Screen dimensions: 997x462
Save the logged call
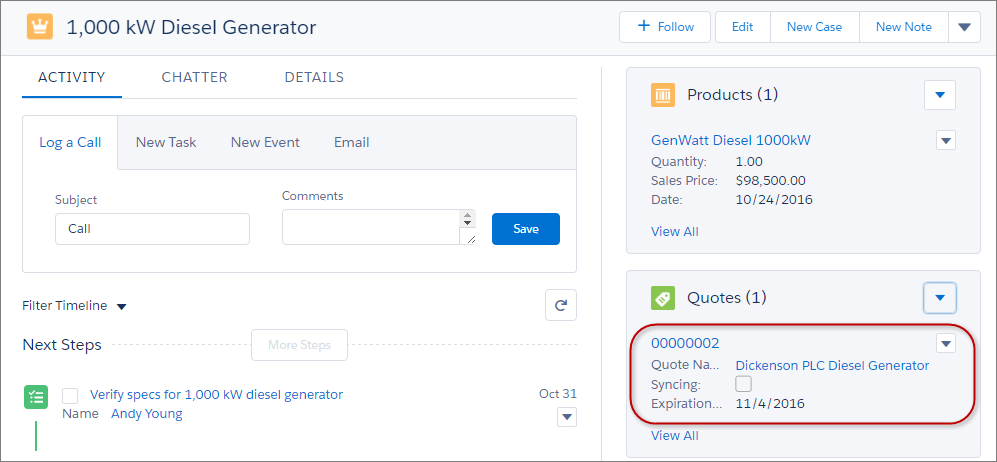pos(526,229)
